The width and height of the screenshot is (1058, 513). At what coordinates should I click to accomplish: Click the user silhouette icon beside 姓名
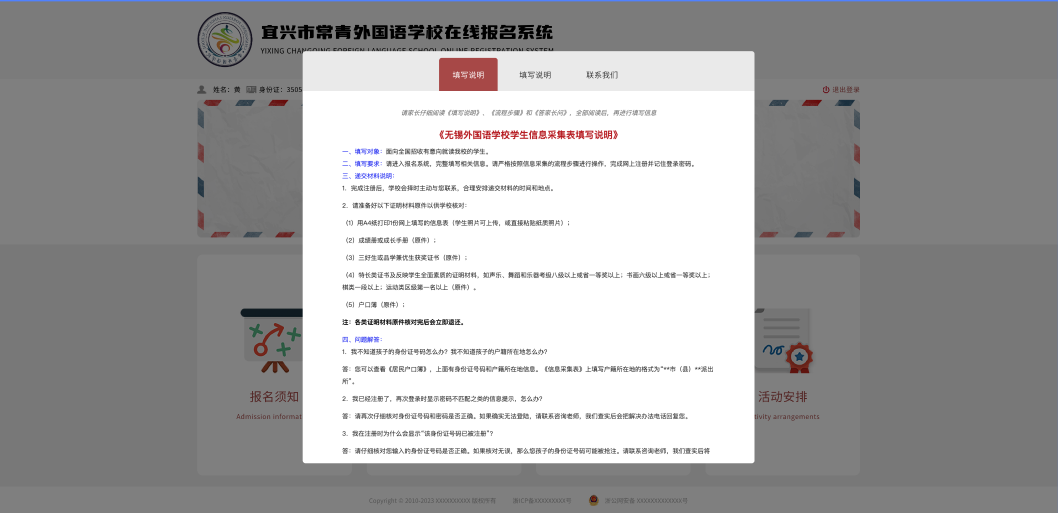point(202,89)
